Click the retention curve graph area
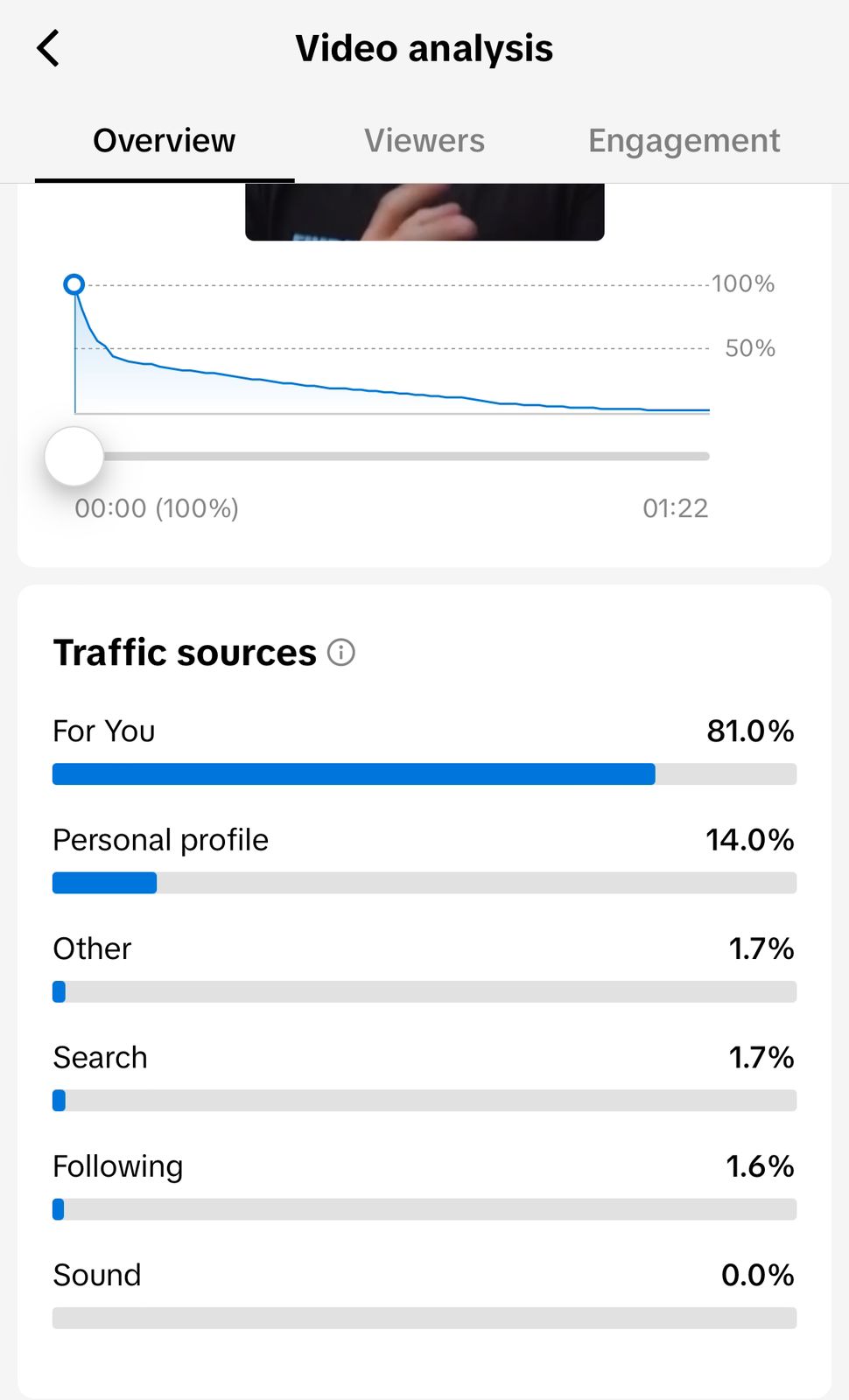 coord(392,367)
